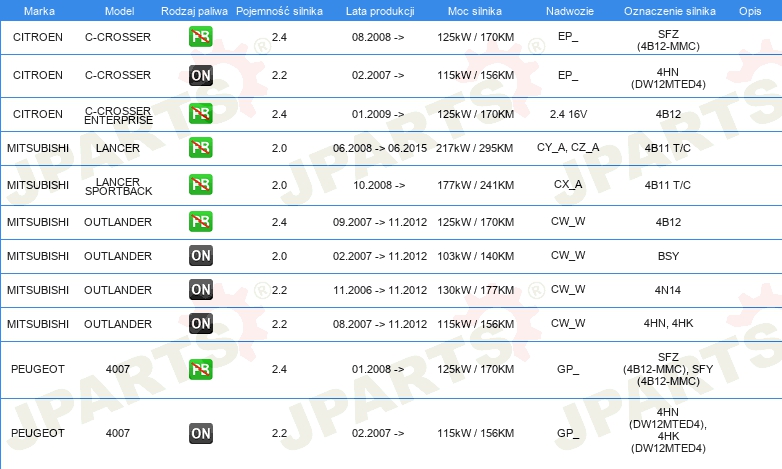Click the Rodzaj paliwa column header
The height and width of the screenshot is (469, 782).
194,11
